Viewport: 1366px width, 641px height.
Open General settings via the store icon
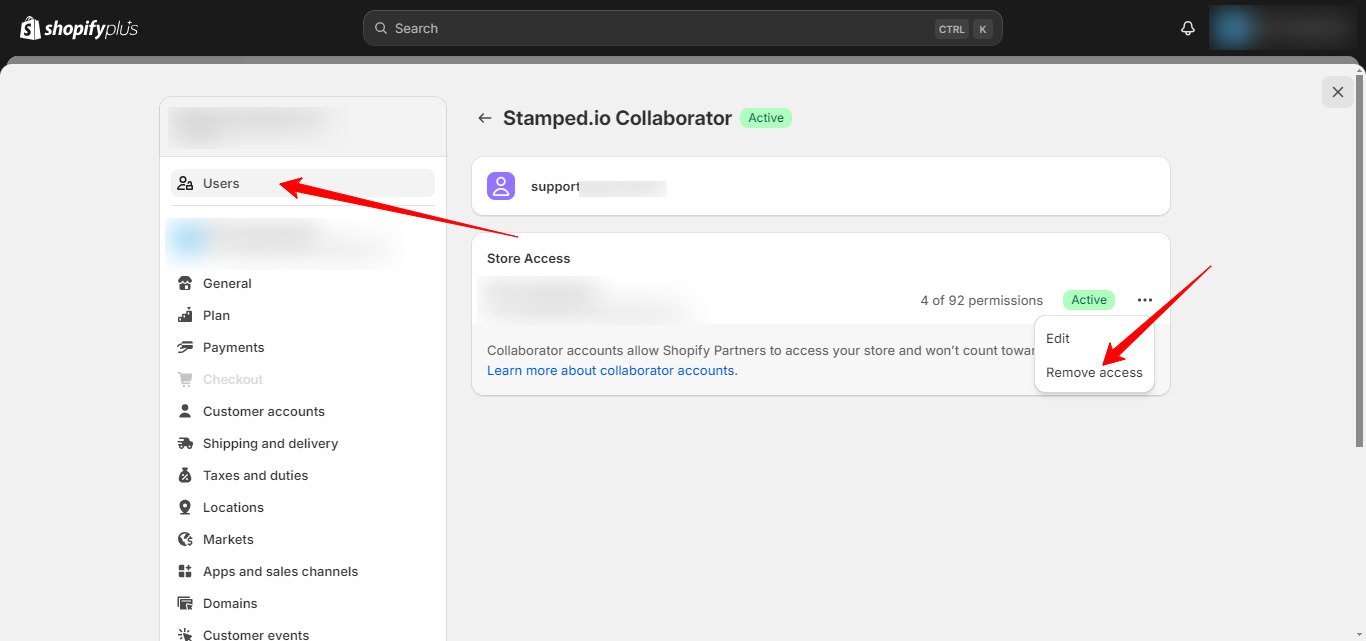[186, 283]
